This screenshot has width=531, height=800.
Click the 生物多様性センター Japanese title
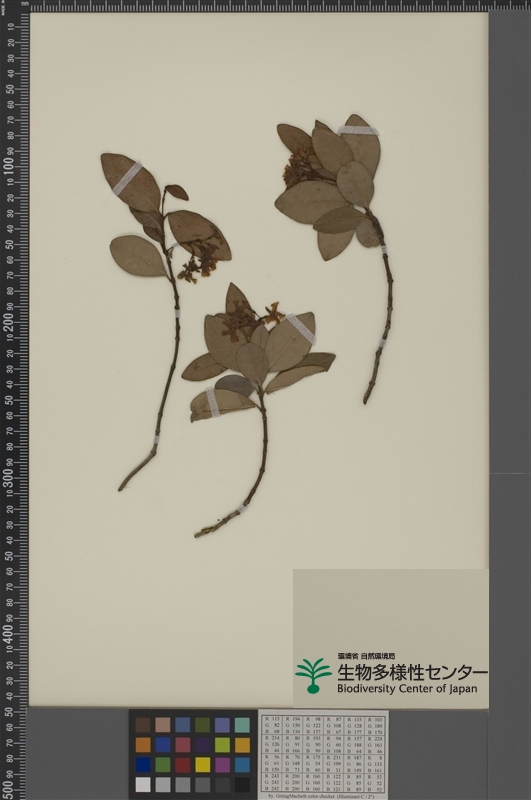[412, 672]
